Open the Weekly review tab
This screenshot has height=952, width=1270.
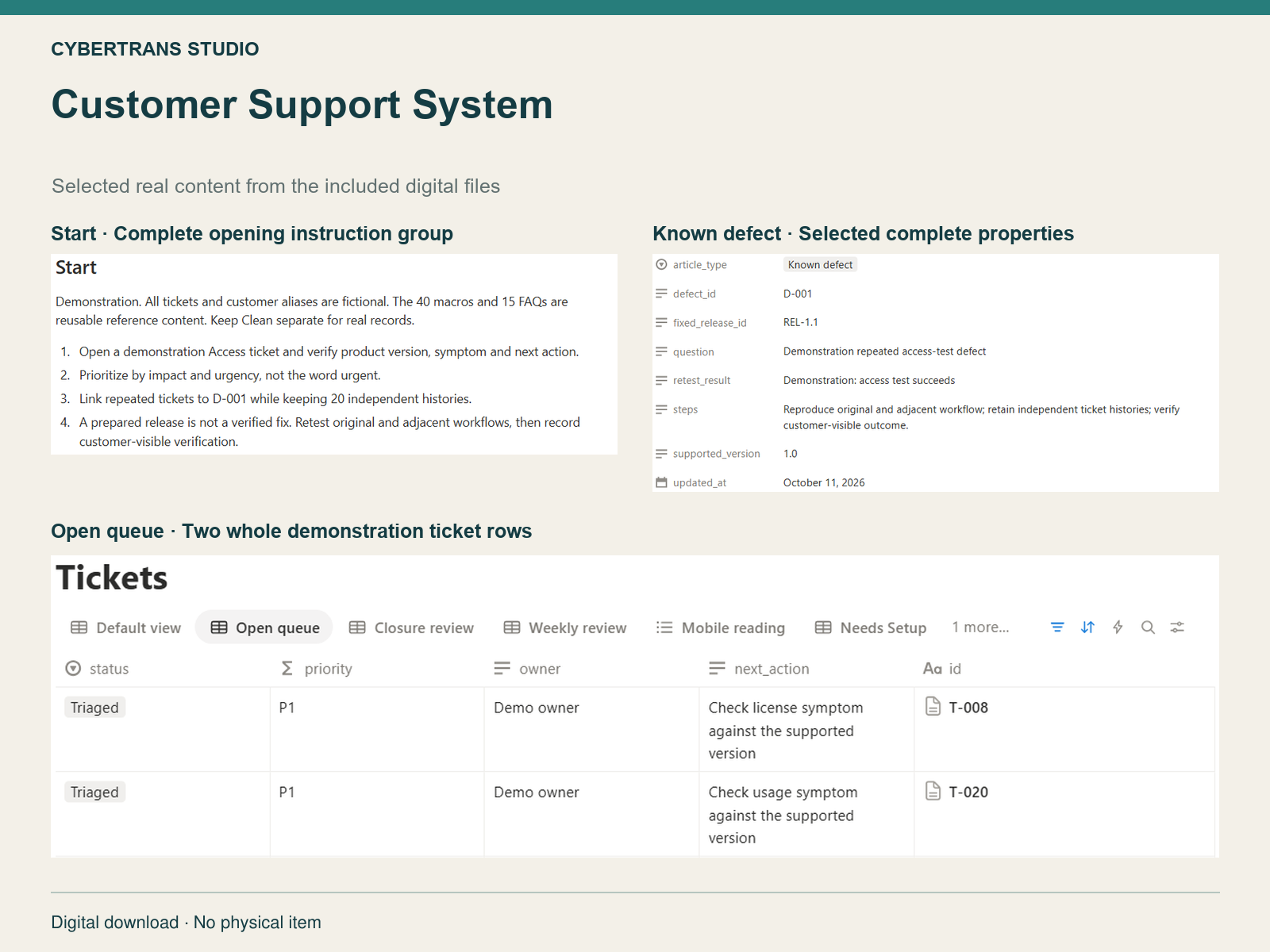pos(565,628)
